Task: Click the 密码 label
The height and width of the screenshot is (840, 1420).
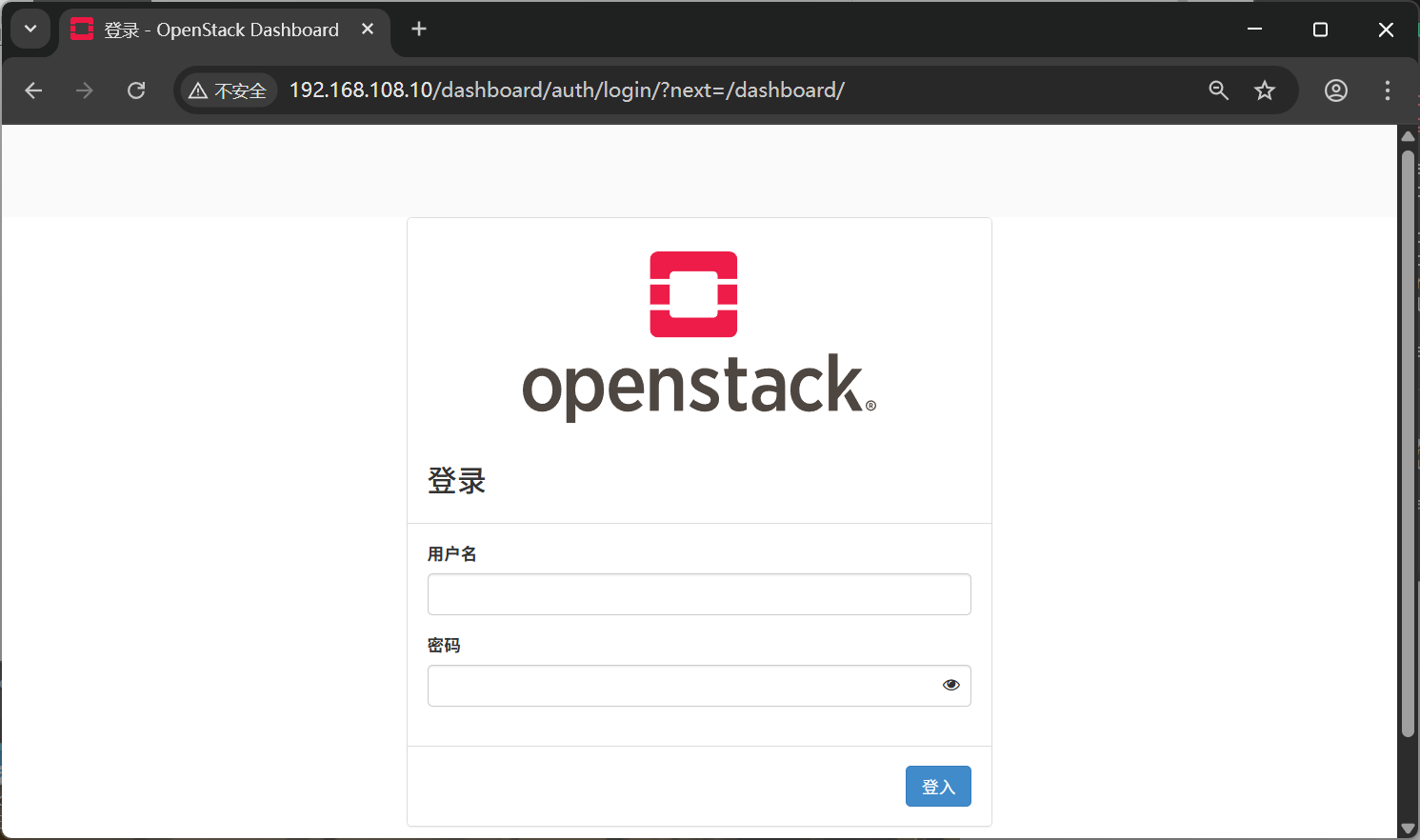Action: (444, 646)
